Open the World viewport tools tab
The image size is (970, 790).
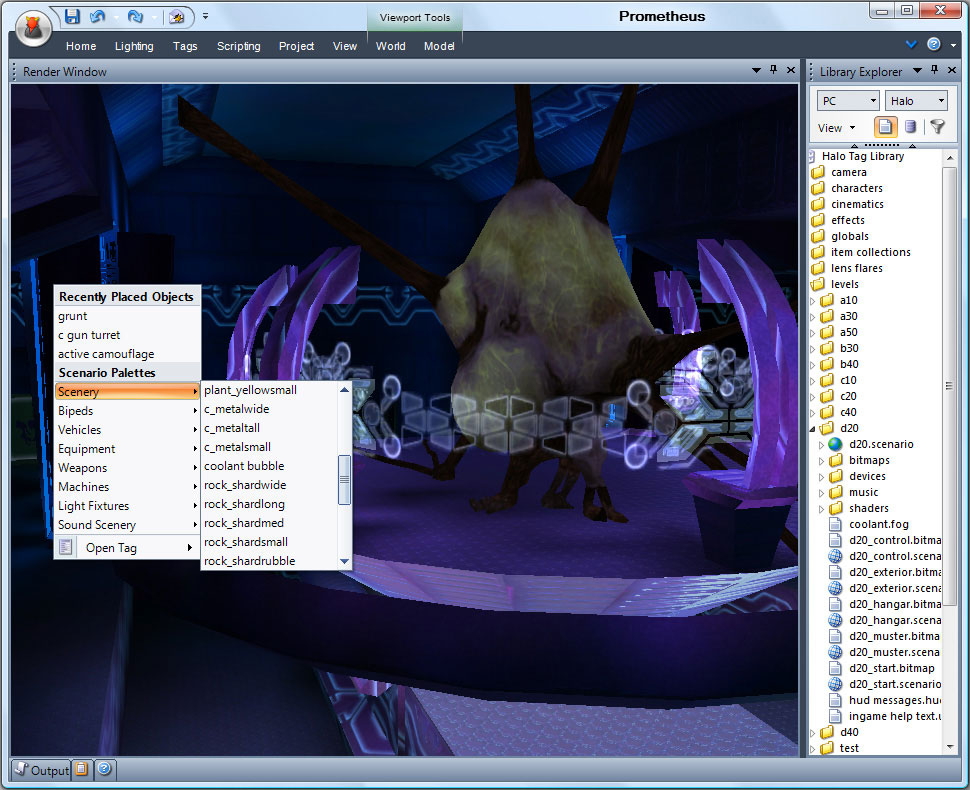coord(391,46)
